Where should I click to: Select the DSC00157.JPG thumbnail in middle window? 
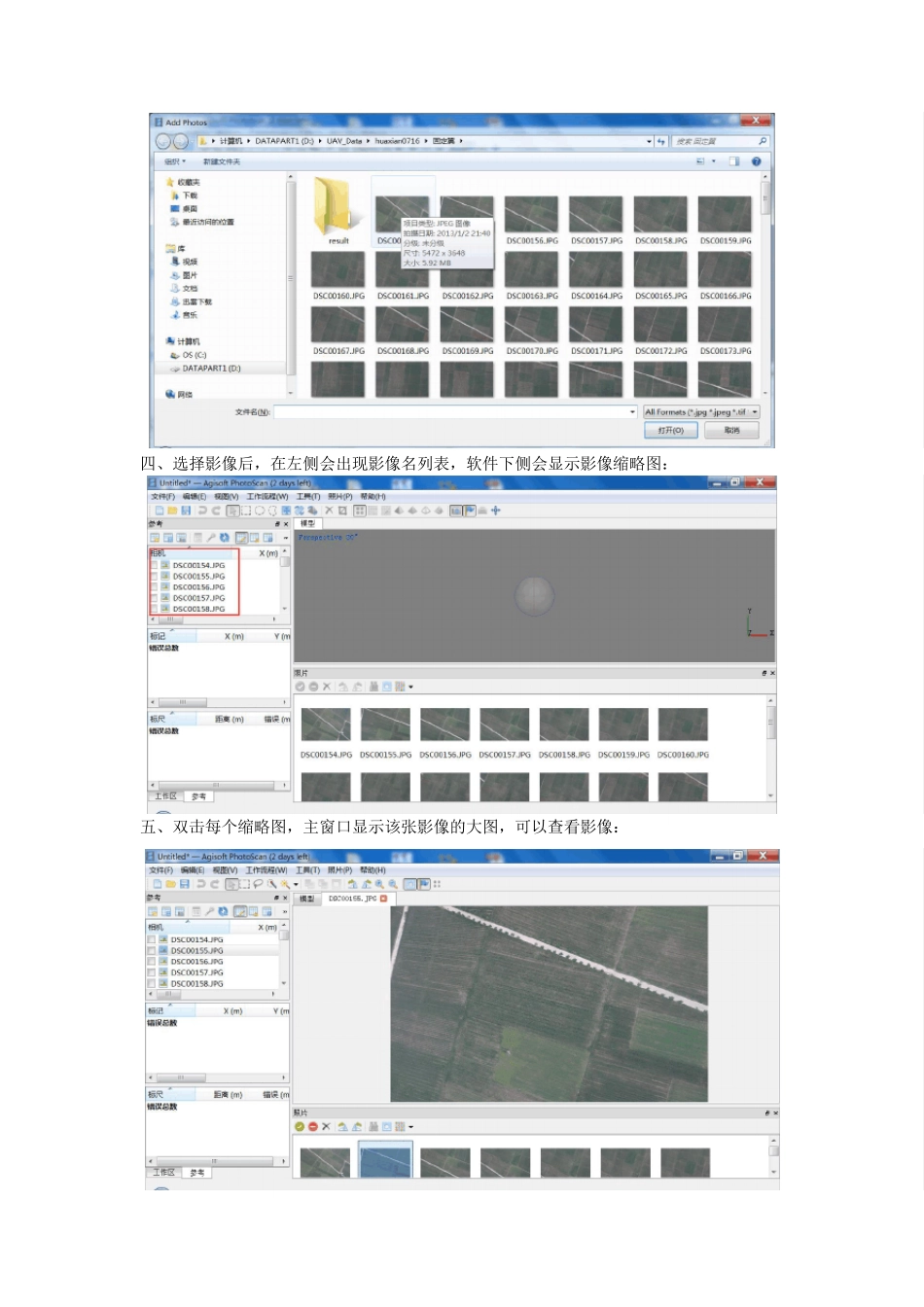pyautogui.click(x=505, y=725)
